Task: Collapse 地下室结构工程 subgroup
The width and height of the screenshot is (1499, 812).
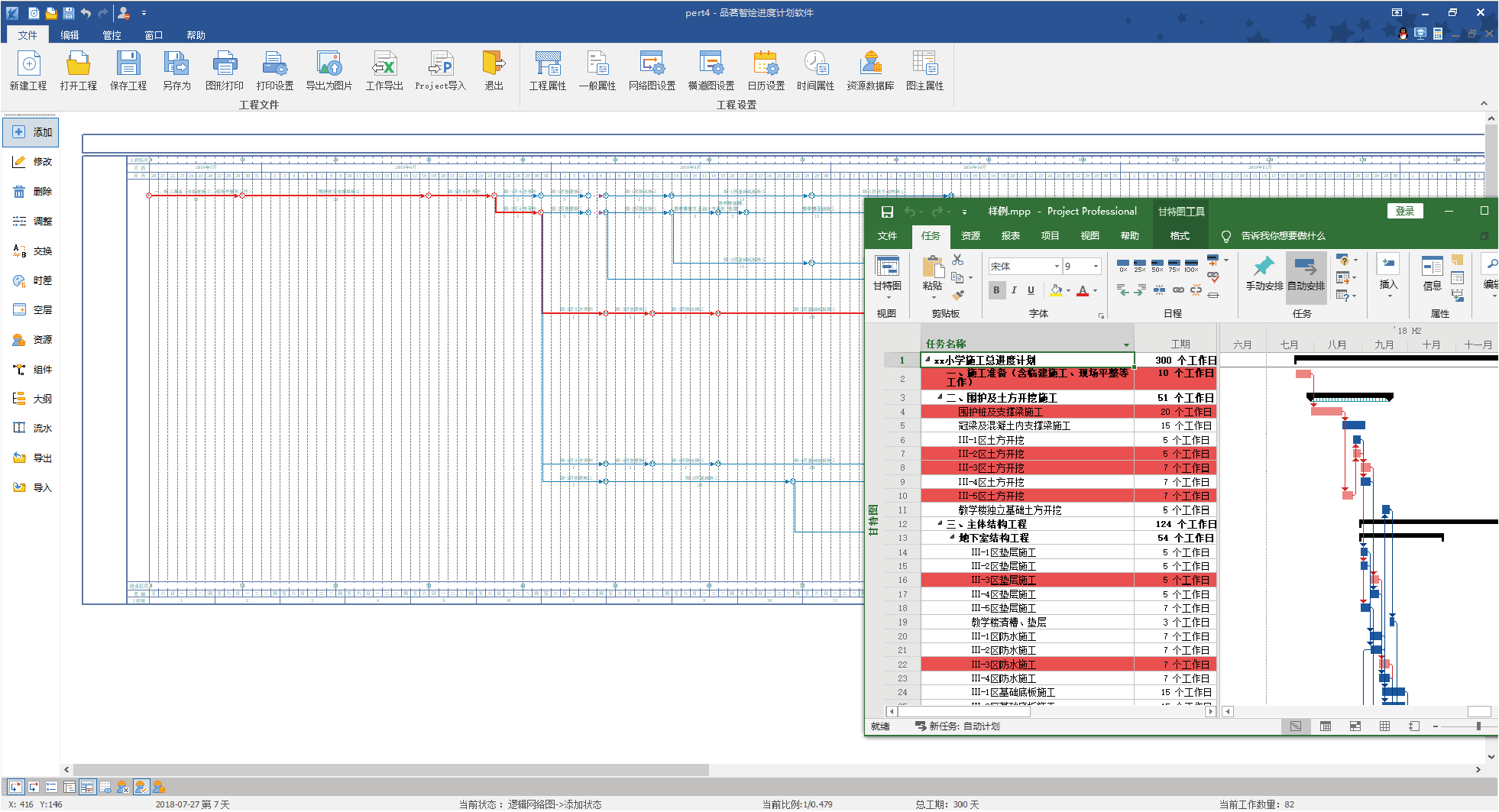Action: coord(952,537)
